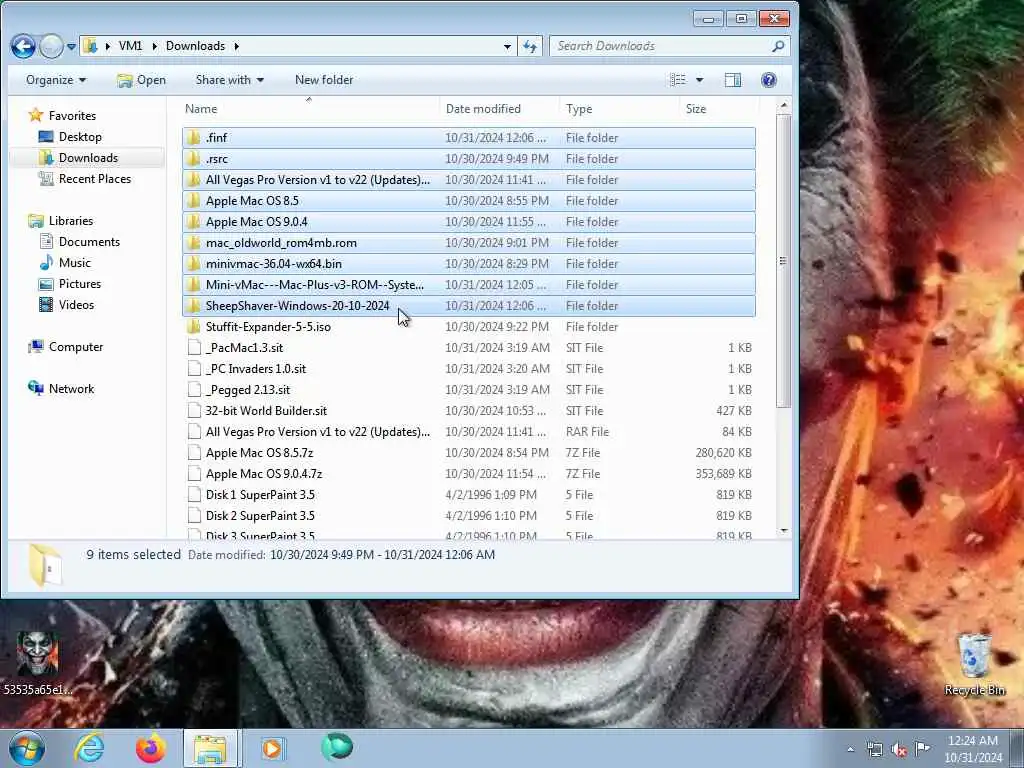Select the All Vegas Pro RAR file
The height and width of the screenshot is (768, 1024).
click(x=469, y=432)
